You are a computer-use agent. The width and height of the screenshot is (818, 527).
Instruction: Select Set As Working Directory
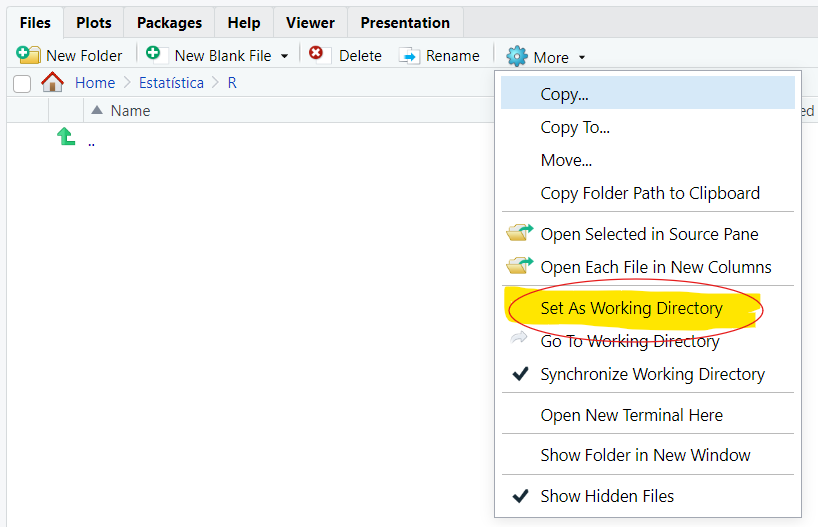pyautogui.click(x=631, y=308)
